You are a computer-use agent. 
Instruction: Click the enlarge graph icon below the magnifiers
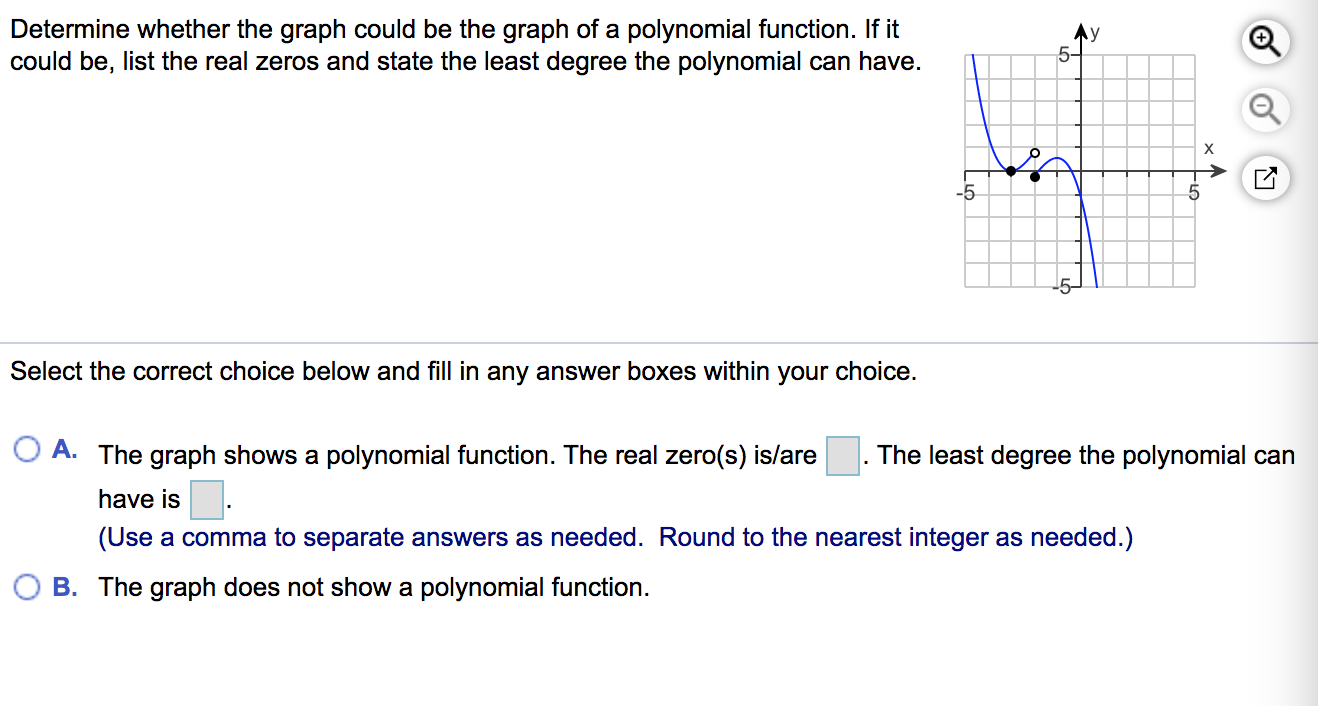pyautogui.click(x=1264, y=178)
